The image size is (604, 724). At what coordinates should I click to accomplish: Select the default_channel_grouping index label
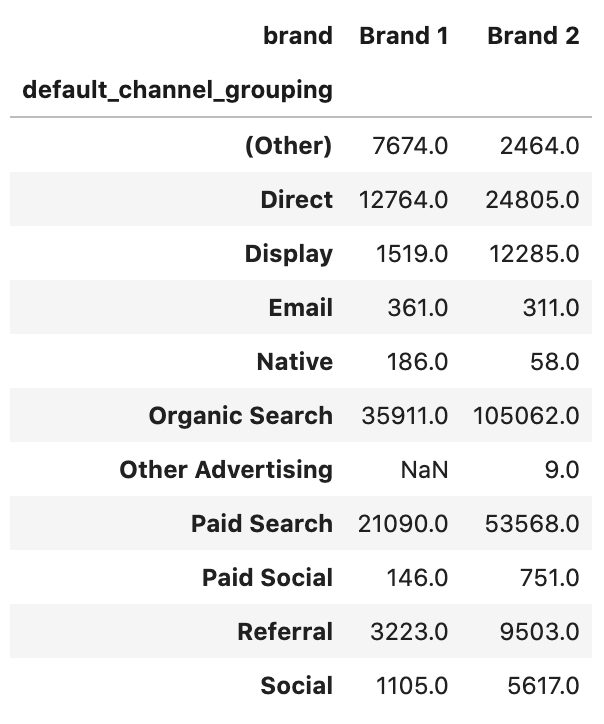(x=177, y=90)
